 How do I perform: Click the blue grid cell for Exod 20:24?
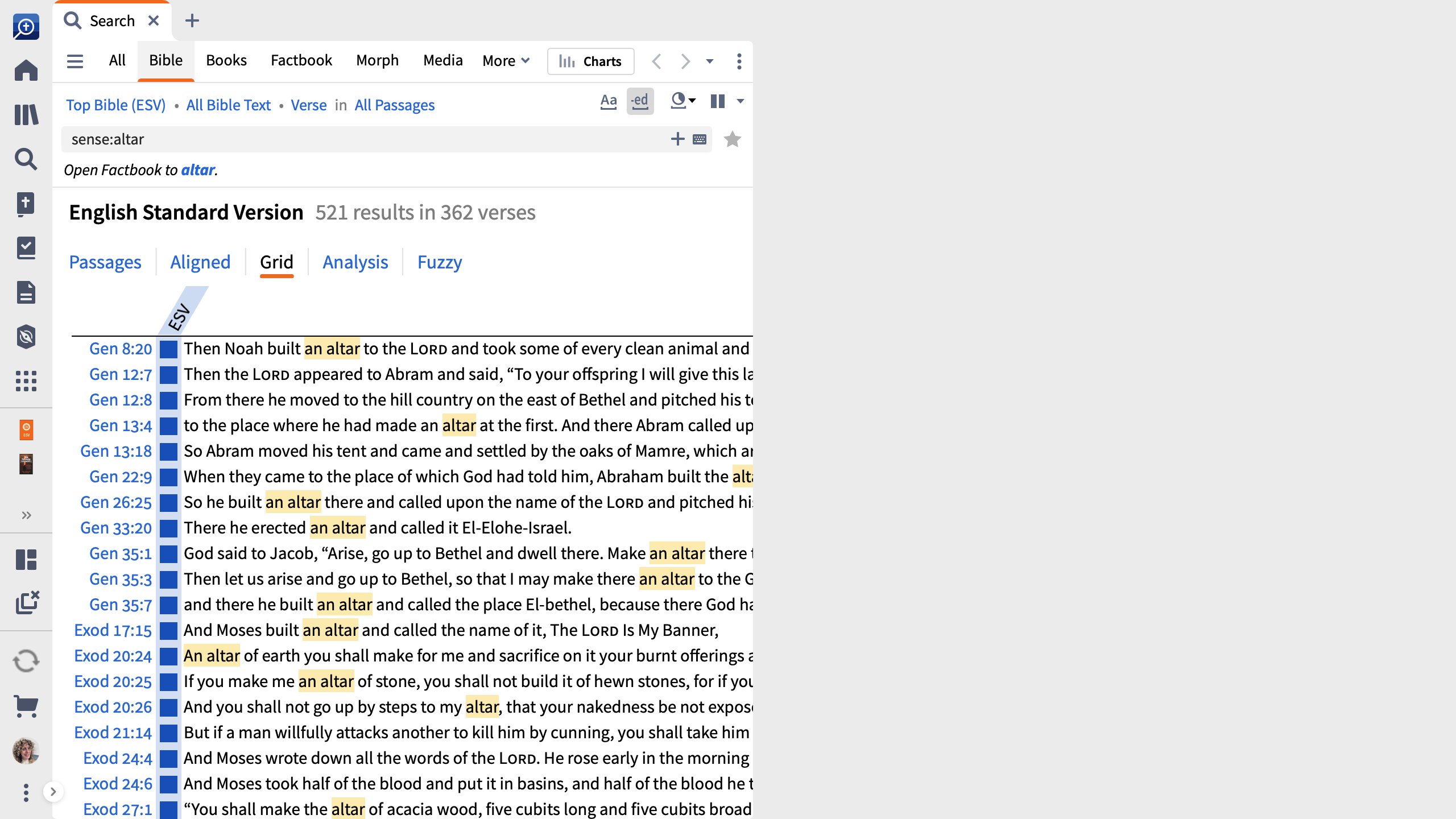tap(168, 656)
